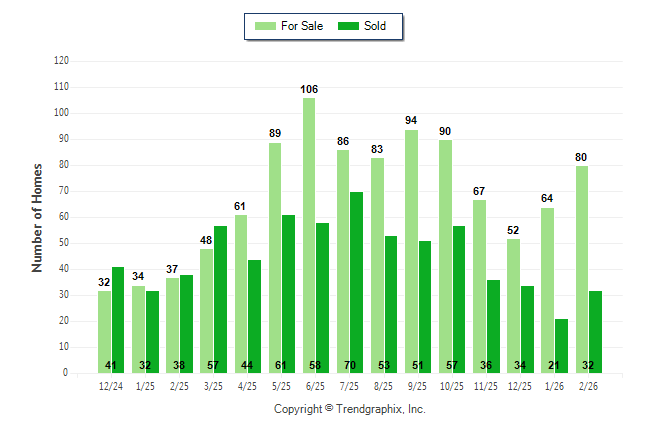Click the 4/25 x-axis label
This screenshot has height=434, width=646.
pos(248,386)
